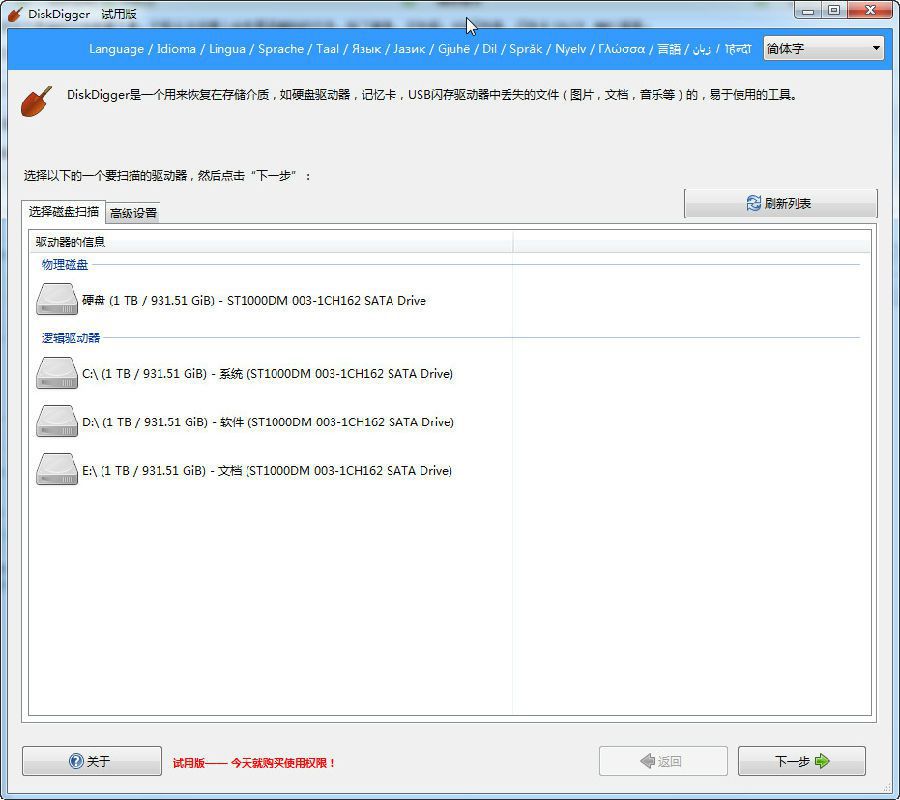
Task: Select the D:\ 软件 logical drive text
Action: 267,422
